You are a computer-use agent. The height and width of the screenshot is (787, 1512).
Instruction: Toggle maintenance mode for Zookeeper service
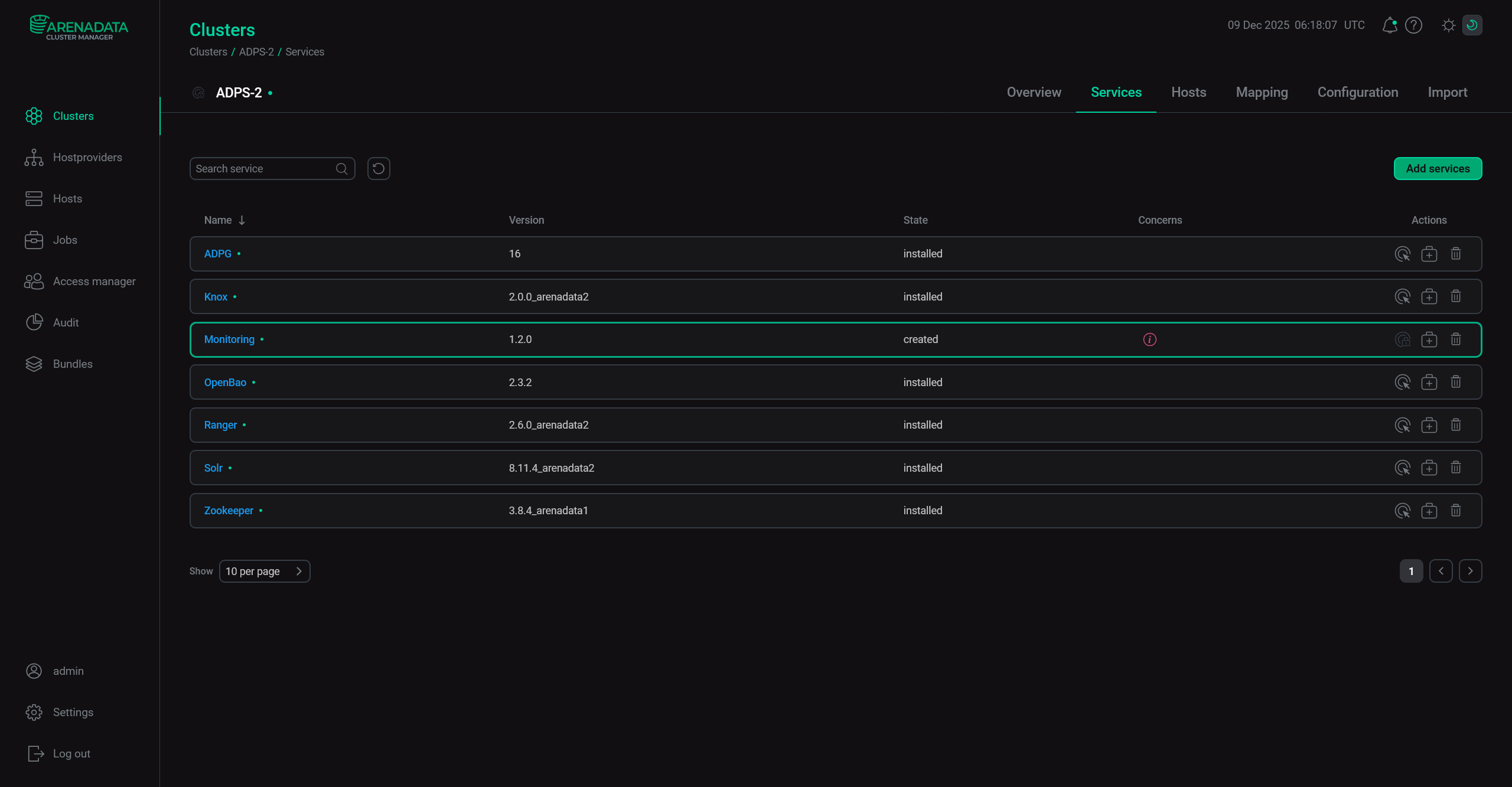1429,510
